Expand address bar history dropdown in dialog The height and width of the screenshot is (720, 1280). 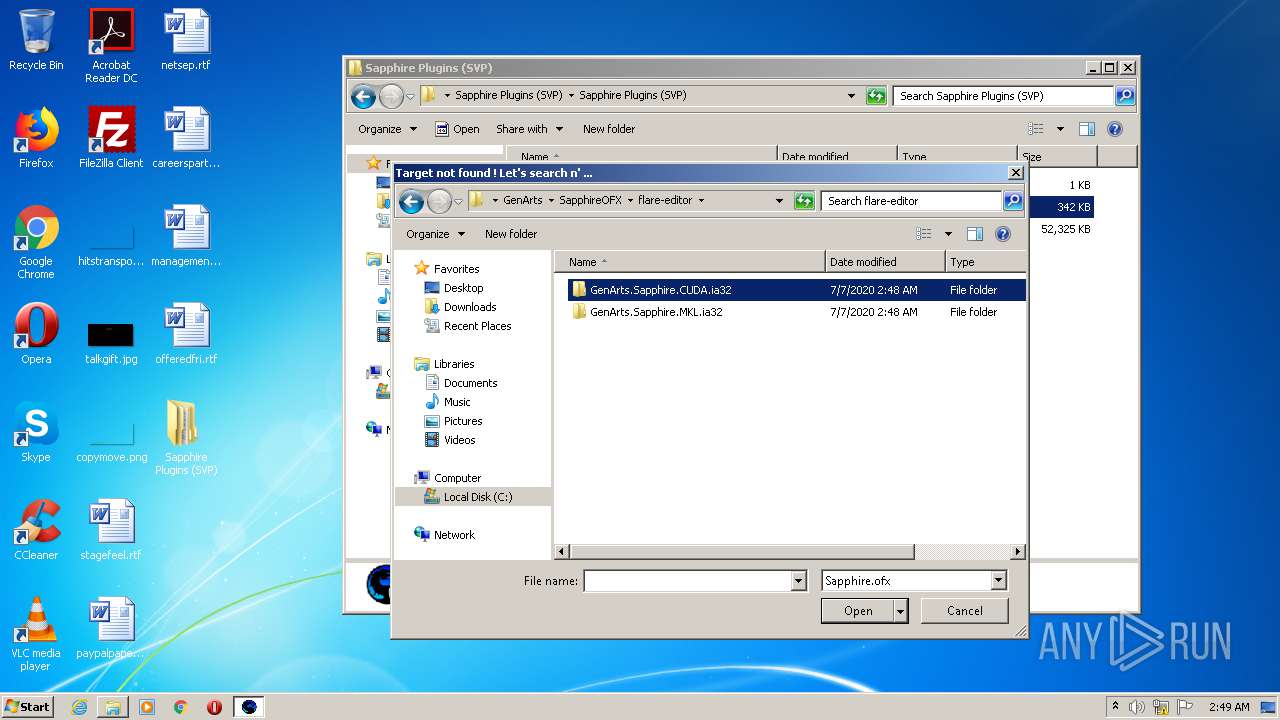tap(780, 201)
